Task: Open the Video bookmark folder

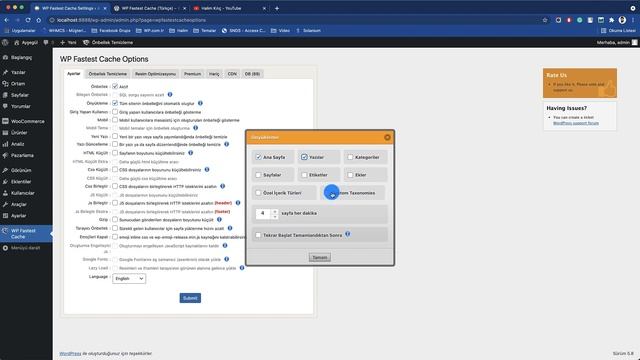Action: point(280,31)
